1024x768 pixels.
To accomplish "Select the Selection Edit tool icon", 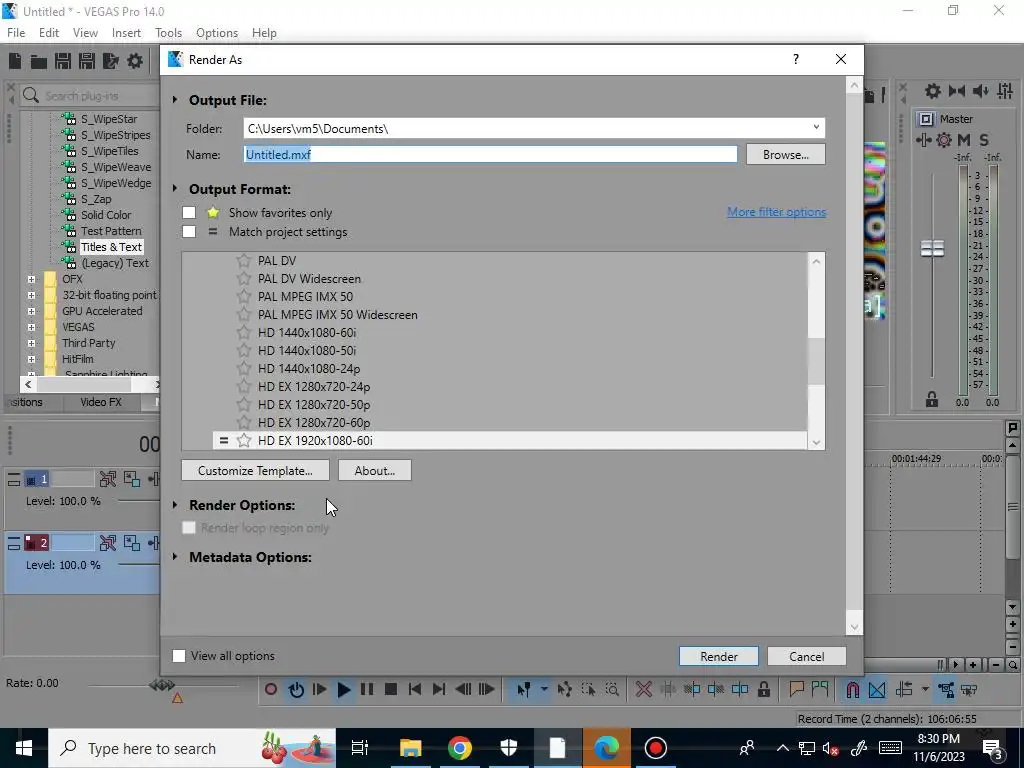I will click(x=588, y=689).
